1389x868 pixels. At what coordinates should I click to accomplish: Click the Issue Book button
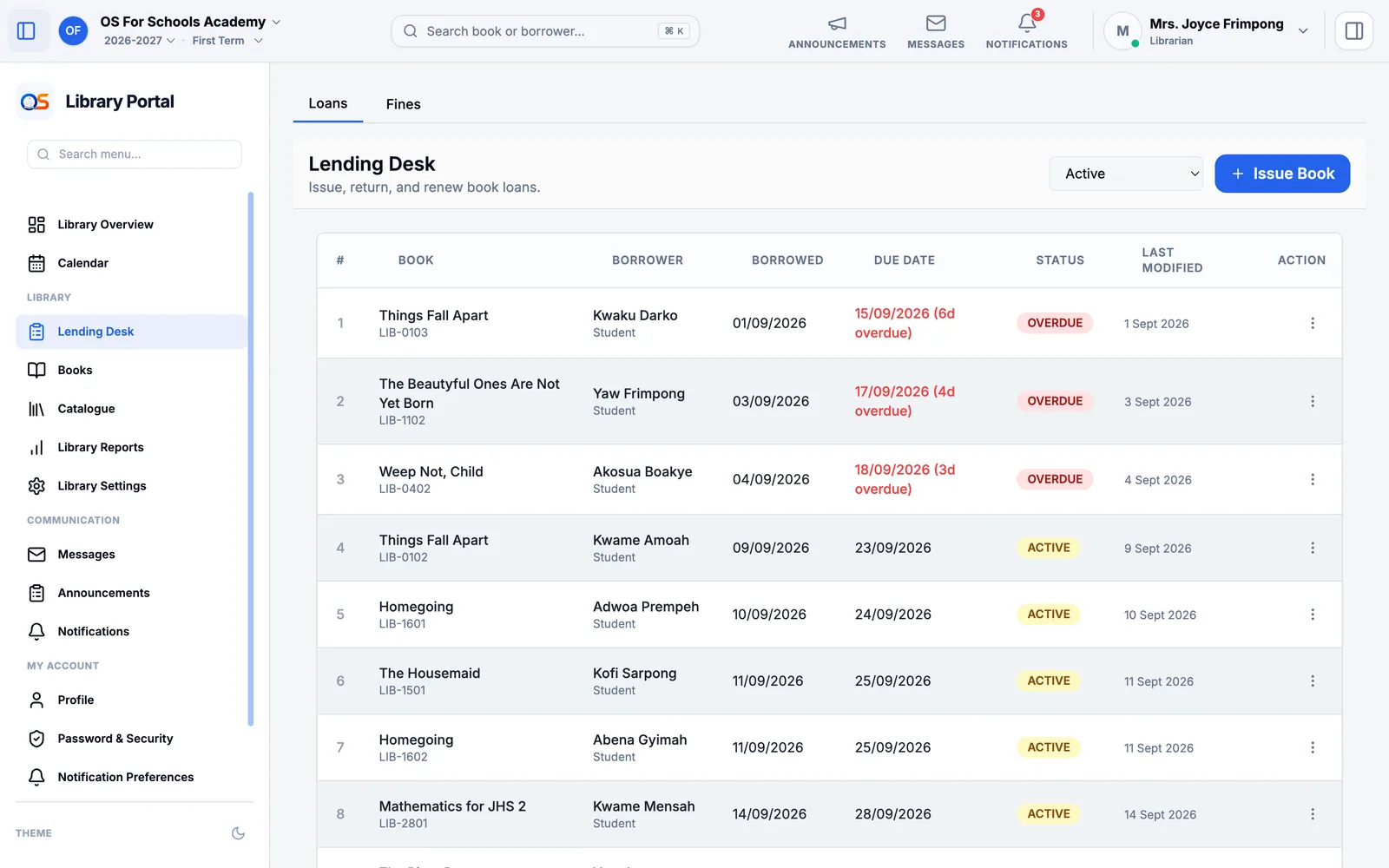point(1282,174)
